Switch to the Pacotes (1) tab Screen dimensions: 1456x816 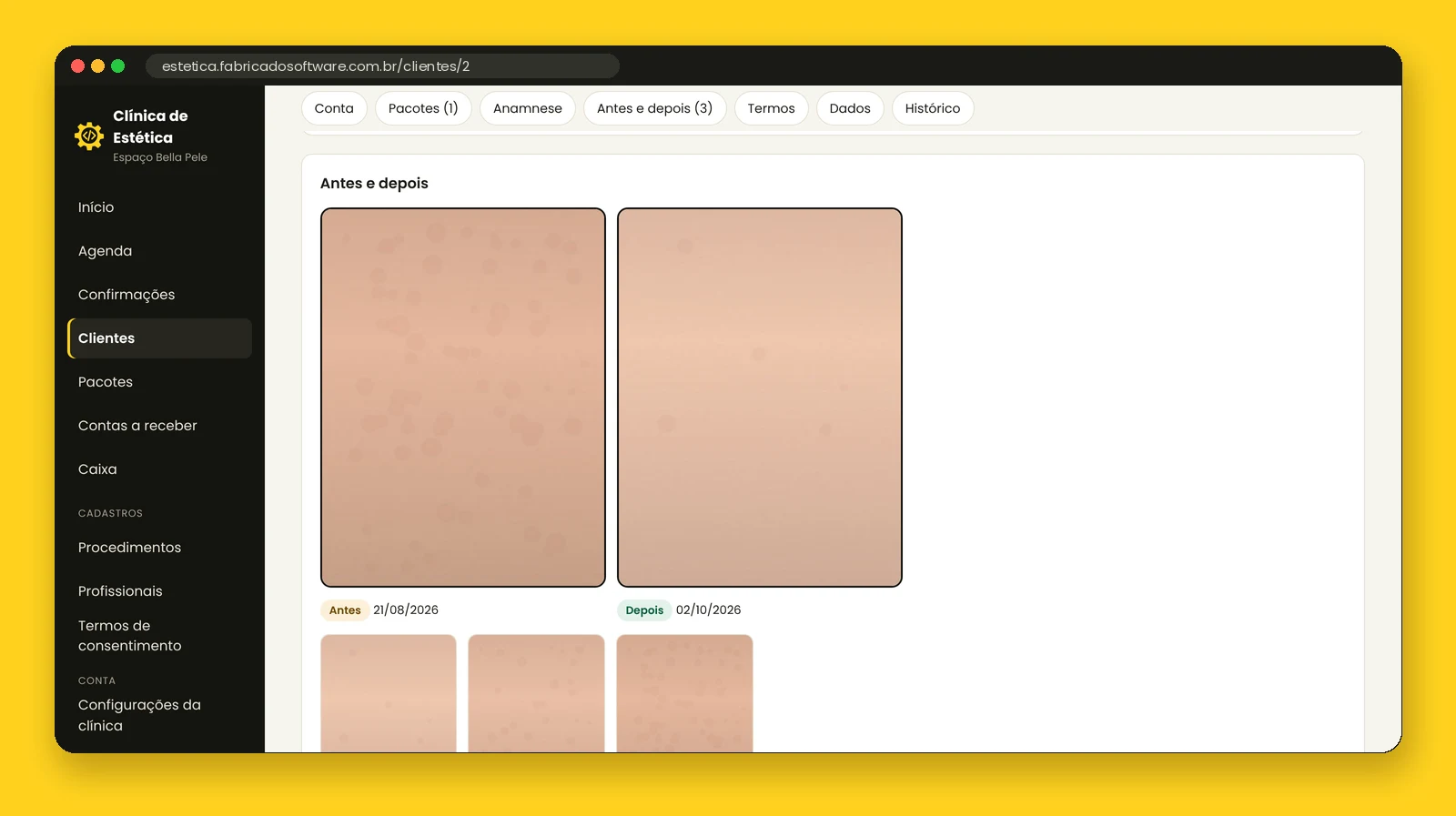tap(423, 108)
